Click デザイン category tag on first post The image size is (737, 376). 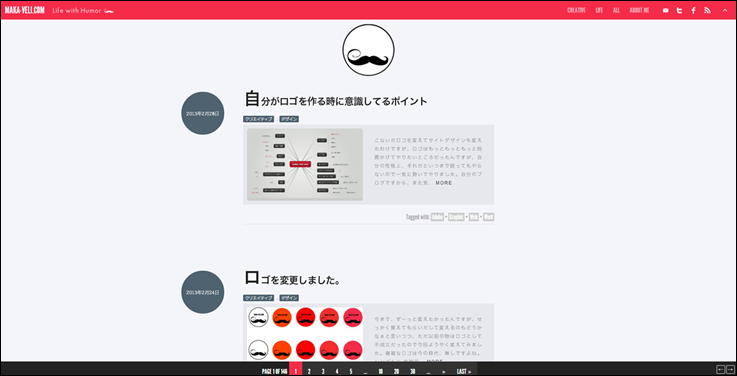point(289,119)
